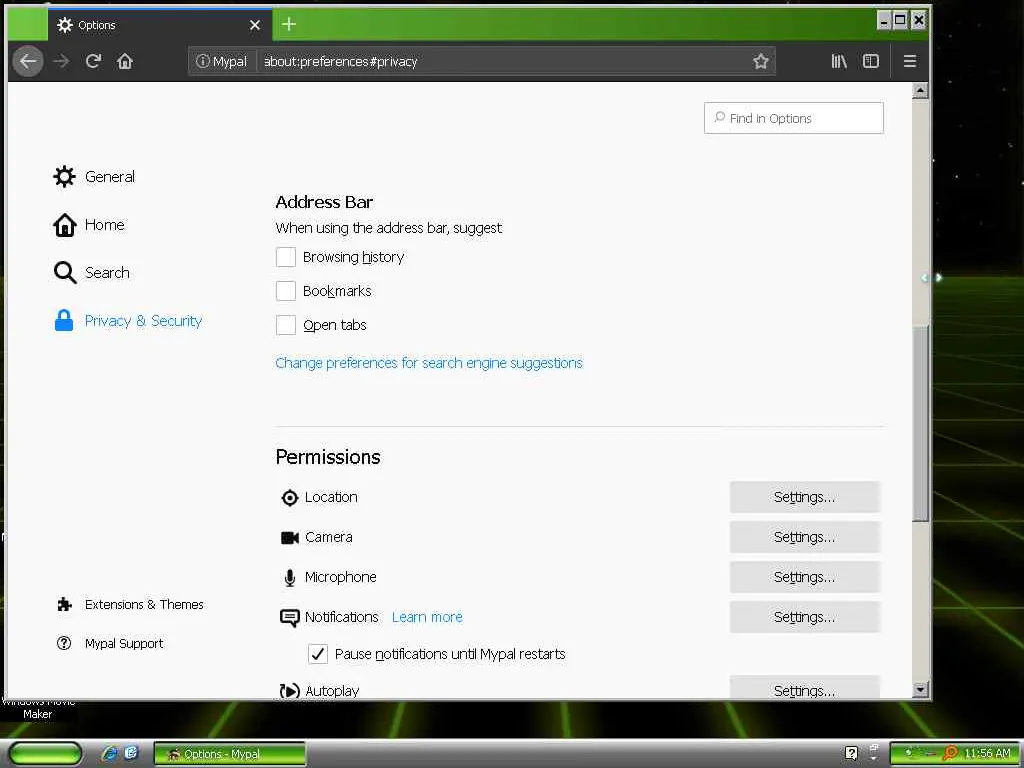Open Windows Movie Maker desktop shortcut
Screen dimensions: 1024x768
pos(38,708)
